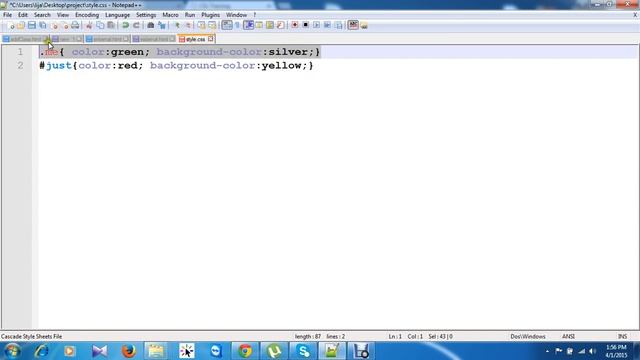Click the volume speaker tray icon
The image size is (640, 360).
[x=592, y=351]
